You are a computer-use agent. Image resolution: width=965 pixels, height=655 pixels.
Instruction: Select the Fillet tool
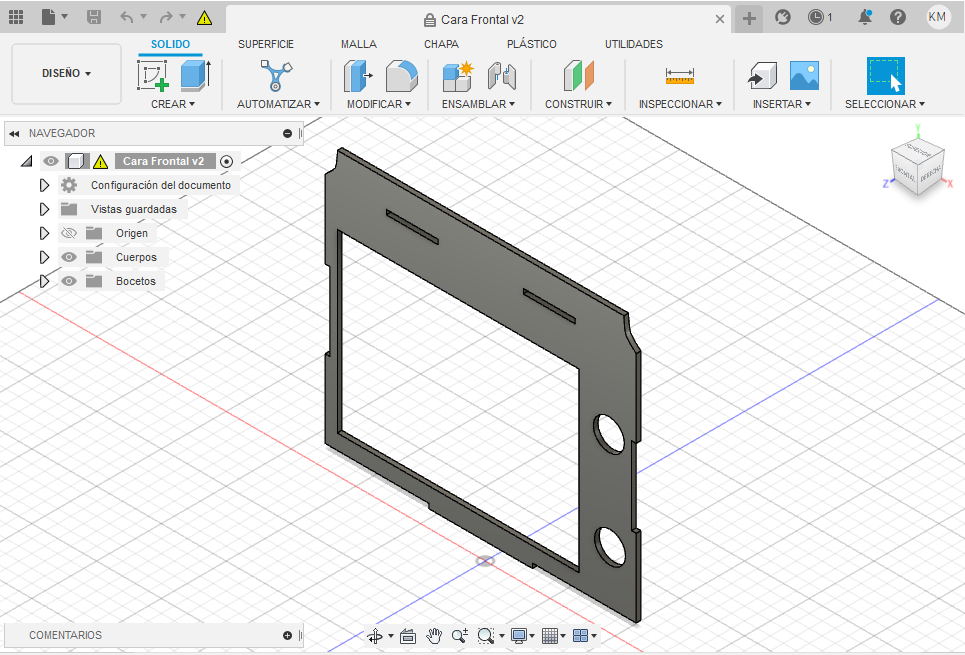(402, 76)
